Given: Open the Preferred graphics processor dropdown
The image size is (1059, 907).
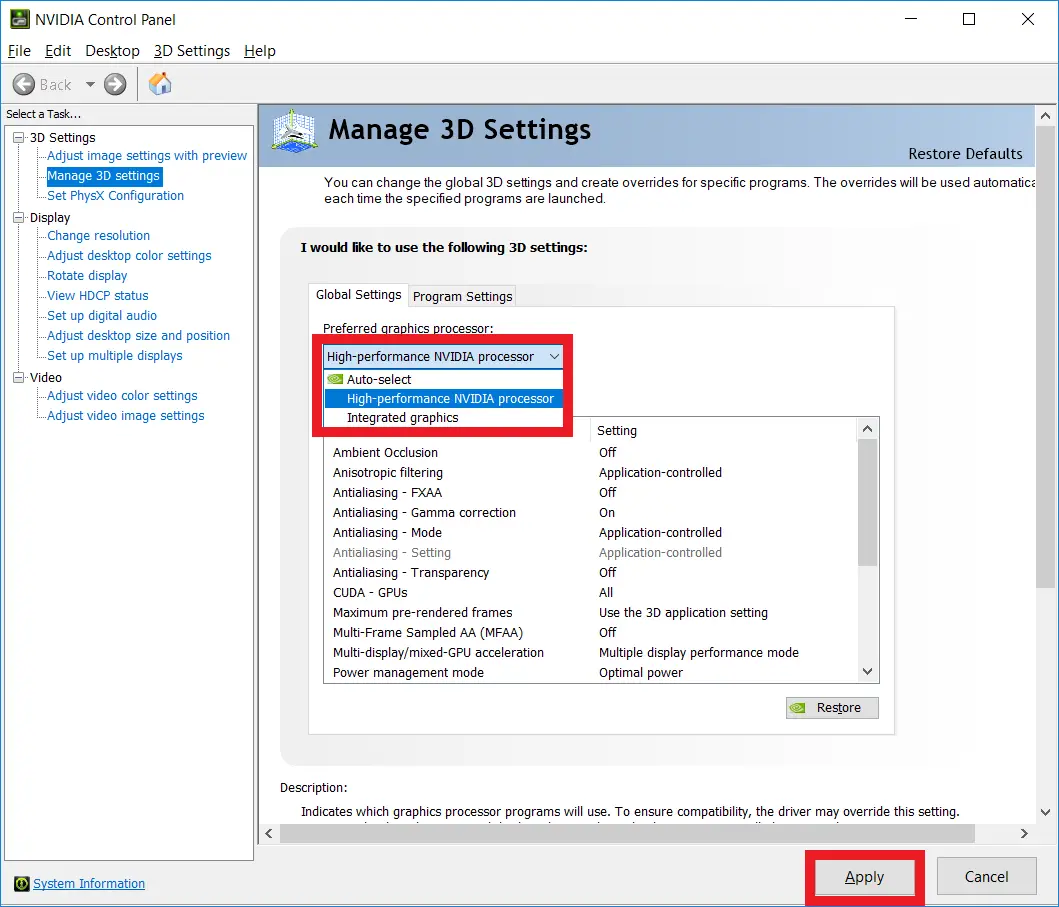Looking at the screenshot, I should click(554, 356).
